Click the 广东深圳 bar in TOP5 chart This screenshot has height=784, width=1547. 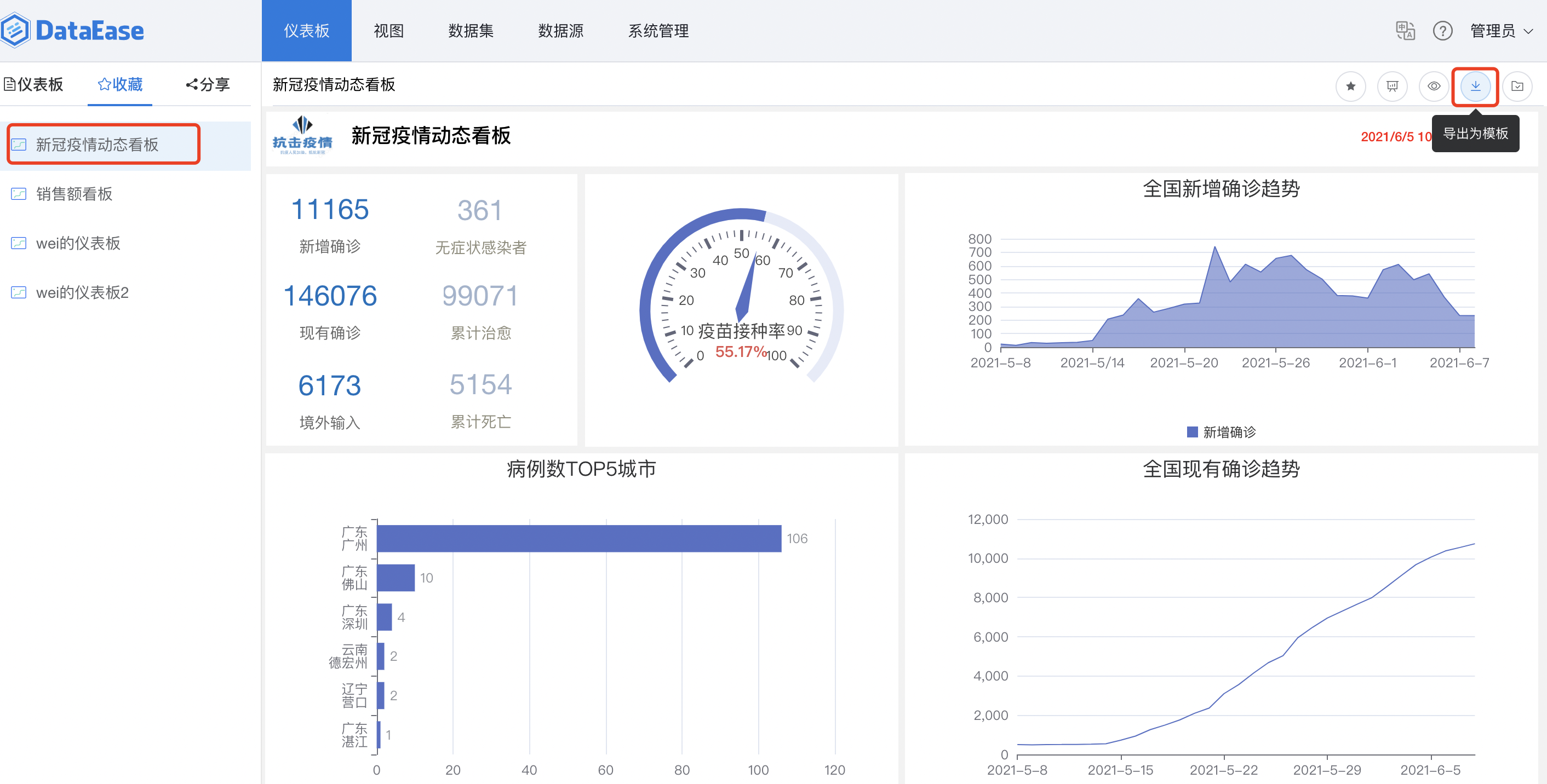[385, 616]
